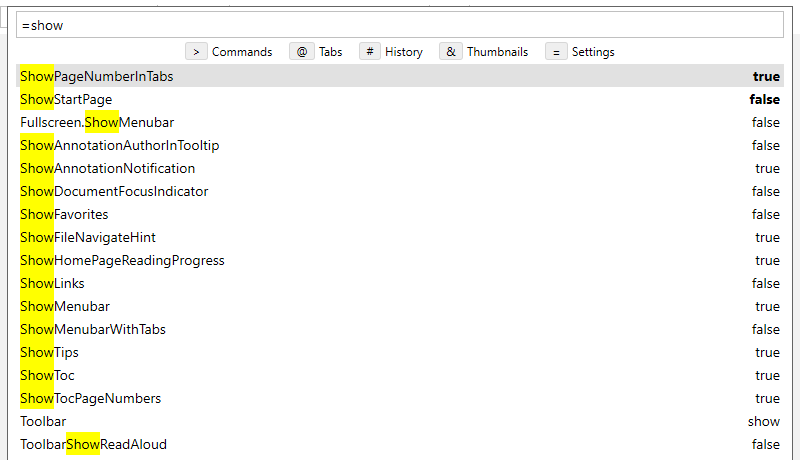800x460 pixels.
Task: Select the ShowMenubar setting row
Action: [399, 306]
